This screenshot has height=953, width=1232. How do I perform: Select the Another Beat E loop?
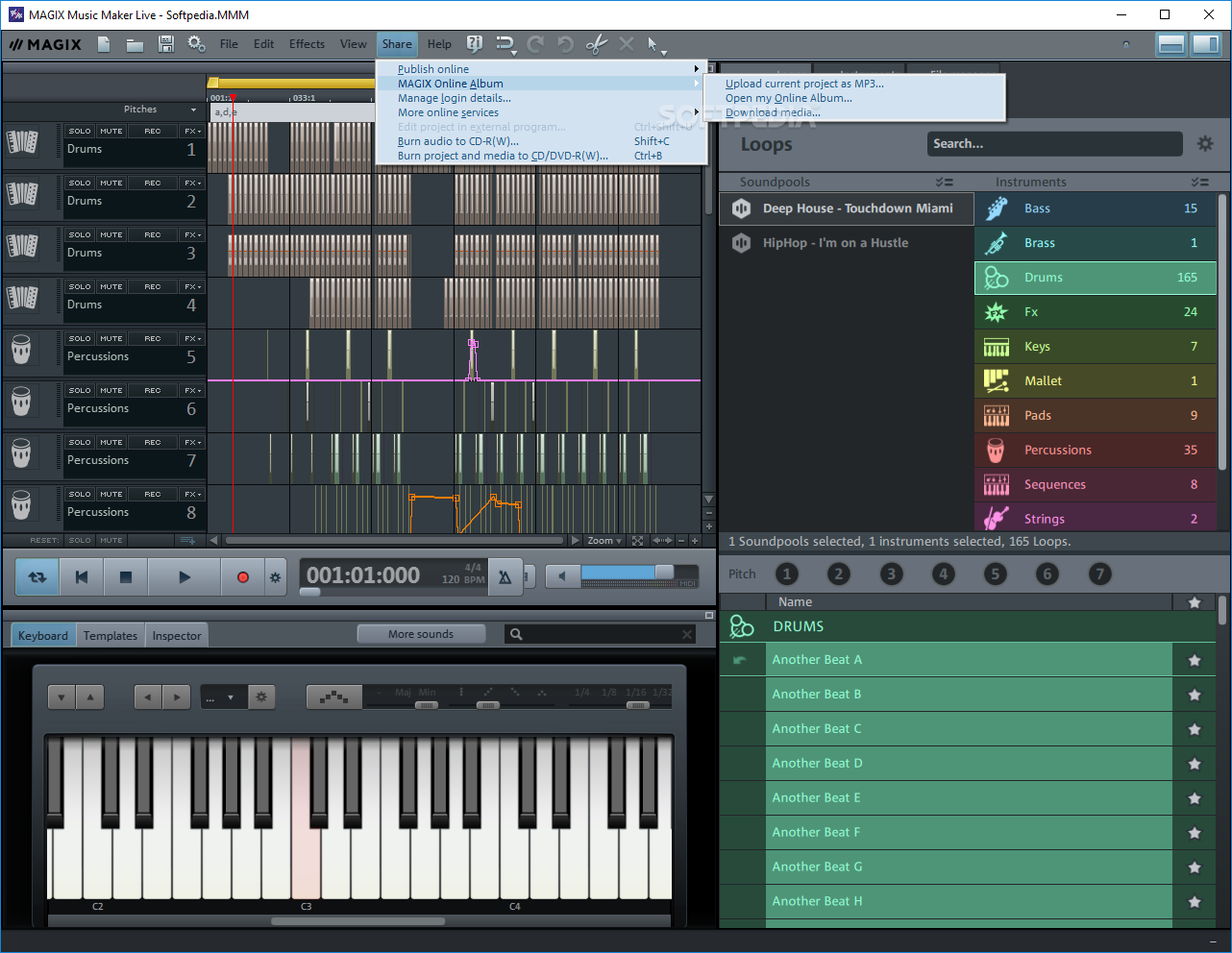tap(969, 798)
